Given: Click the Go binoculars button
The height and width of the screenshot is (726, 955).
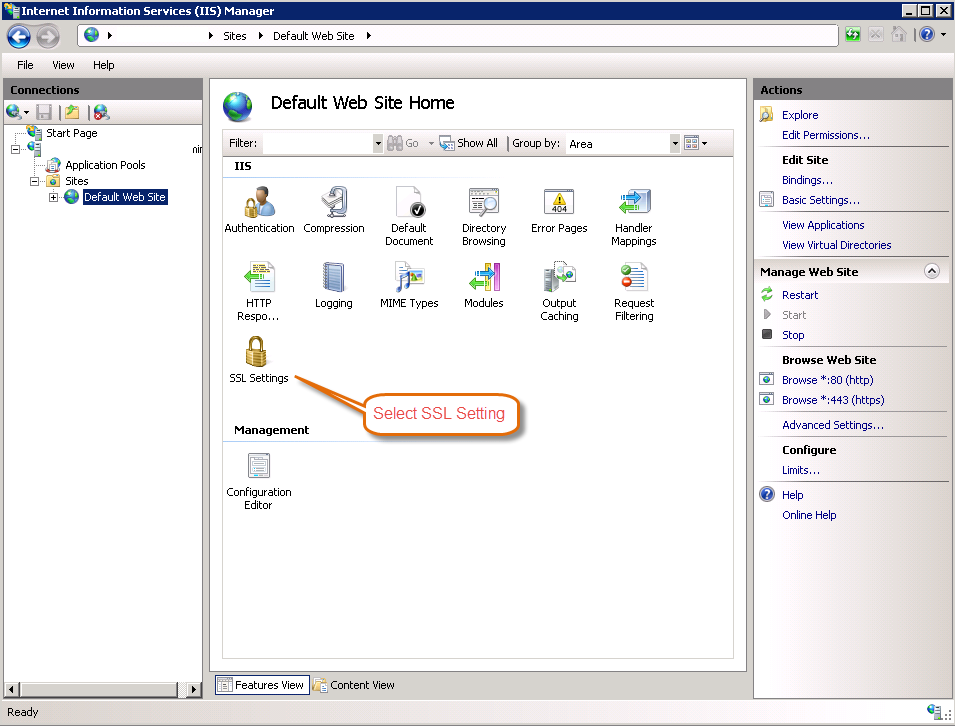Looking at the screenshot, I should click(403, 143).
